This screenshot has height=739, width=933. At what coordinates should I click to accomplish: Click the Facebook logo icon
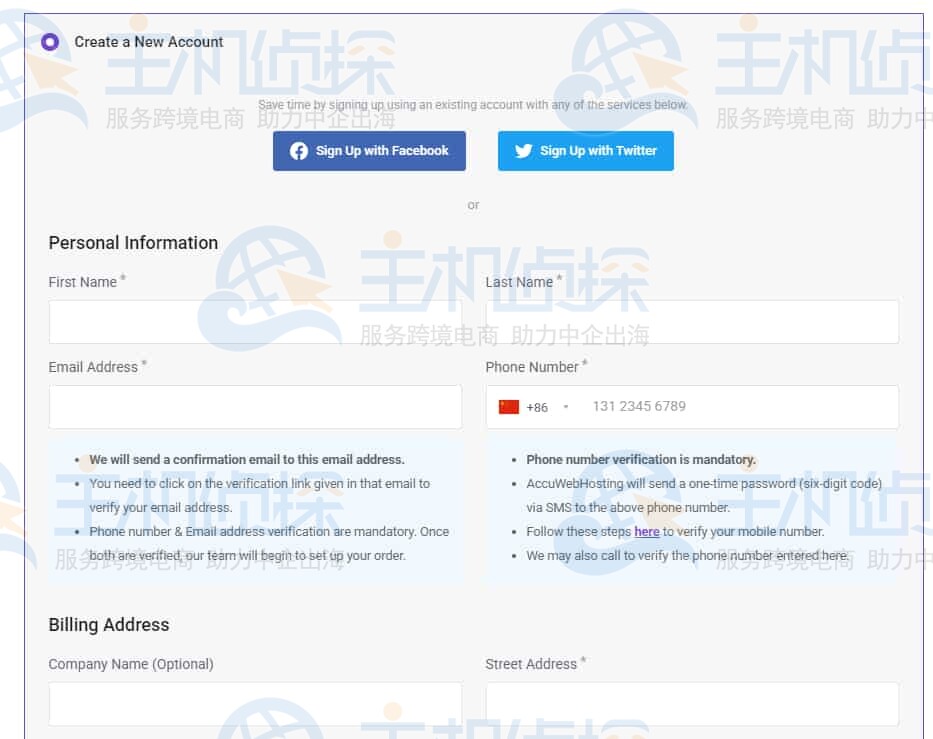[x=299, y=151]
